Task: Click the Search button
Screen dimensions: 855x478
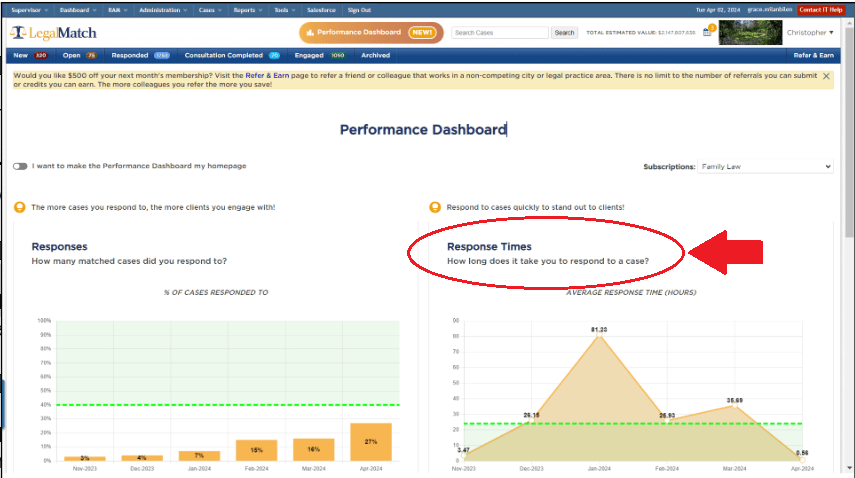Action: click(565, 33)
